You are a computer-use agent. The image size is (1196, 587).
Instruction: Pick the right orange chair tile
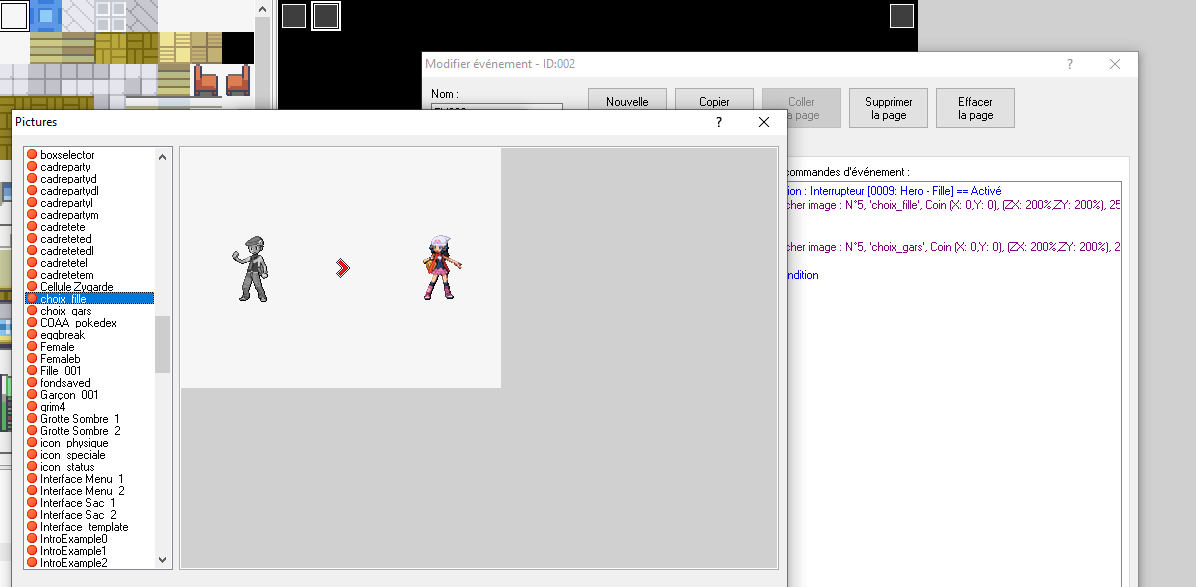coord(238,80)
